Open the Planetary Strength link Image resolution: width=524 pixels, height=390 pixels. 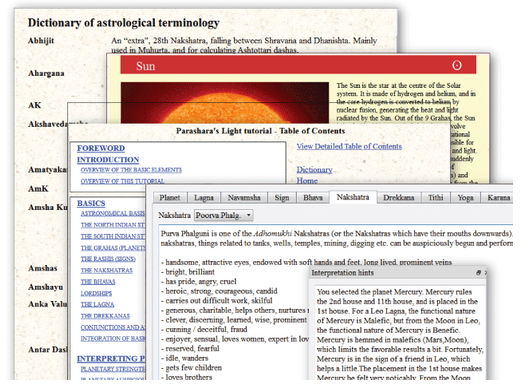click(113, 369)
